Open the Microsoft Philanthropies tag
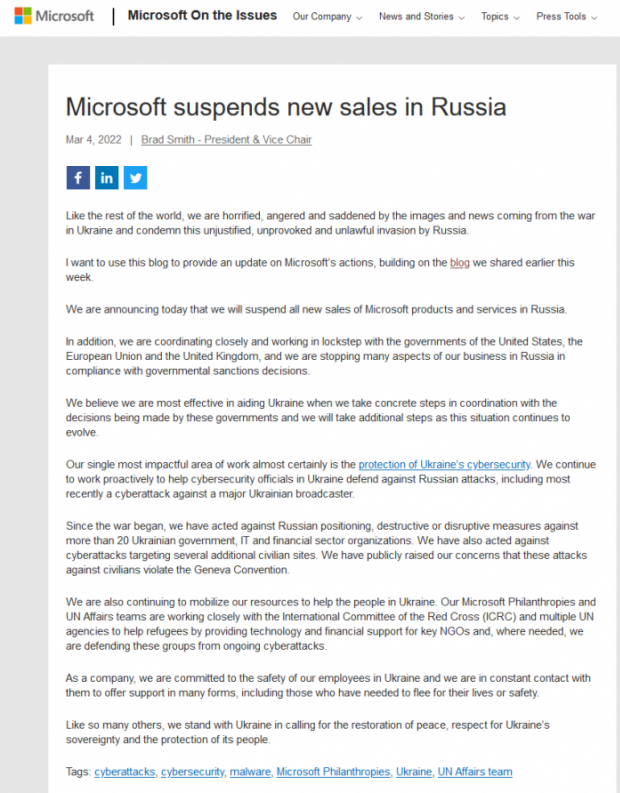Screen dimensions: 620x793 point(333,772)
